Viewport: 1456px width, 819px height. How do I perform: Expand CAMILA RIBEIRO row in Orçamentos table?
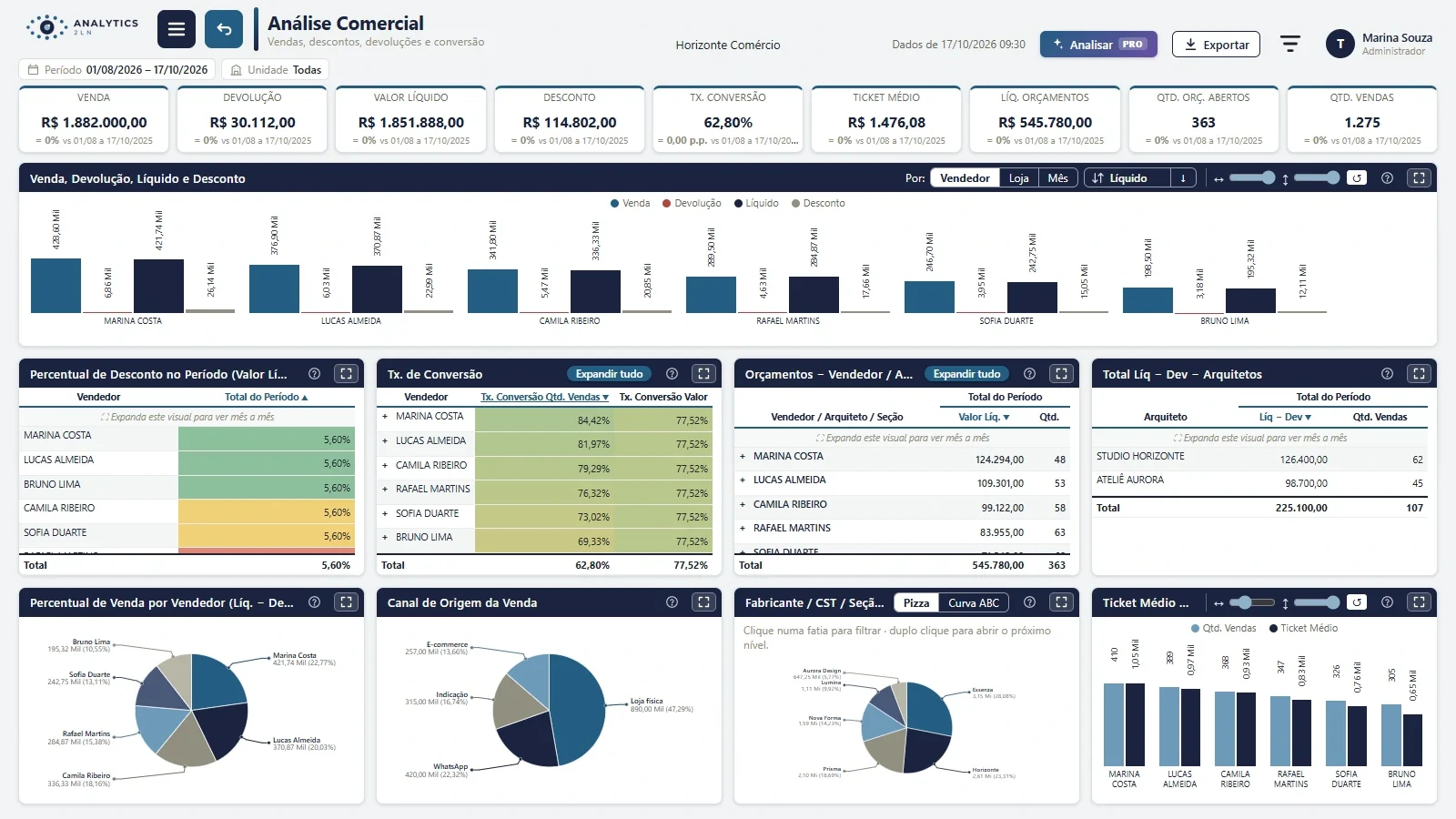point(743,505)
